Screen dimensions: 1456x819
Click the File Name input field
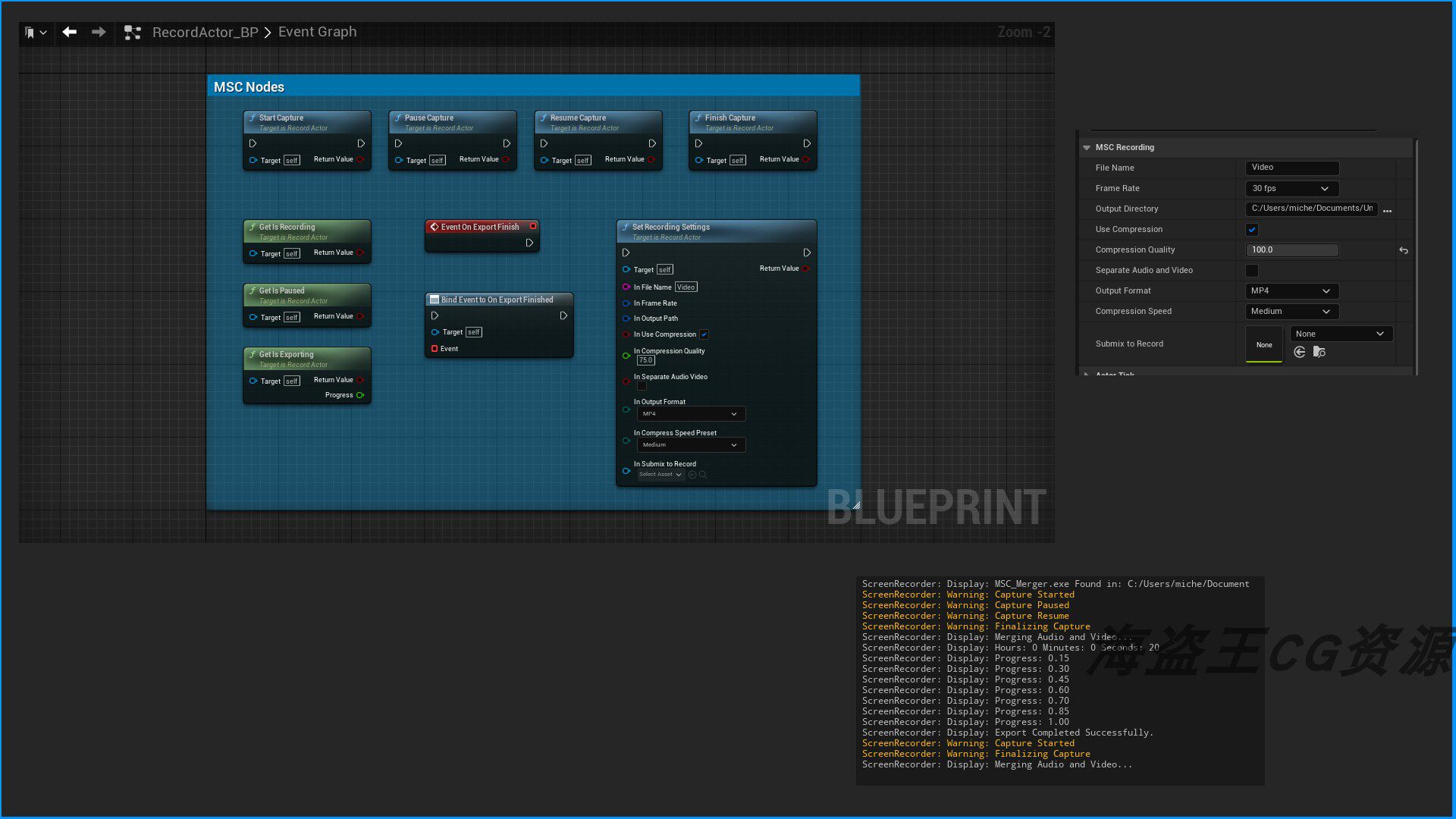coord(1291,168)
